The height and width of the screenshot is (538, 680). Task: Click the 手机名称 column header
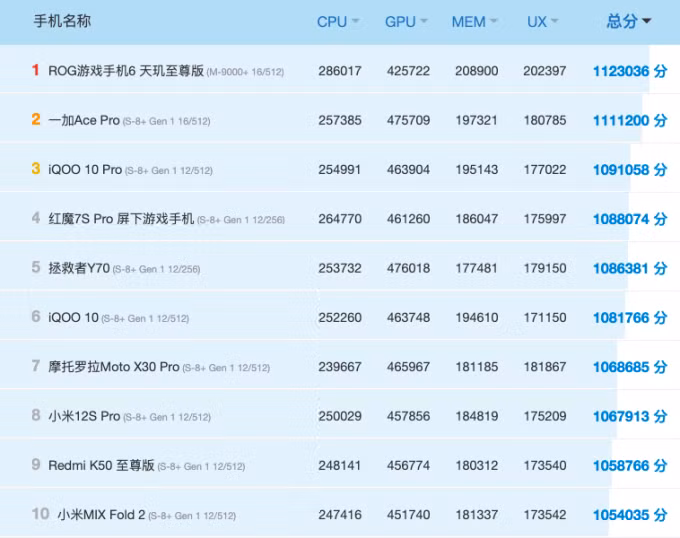click(x=62, y=21)
